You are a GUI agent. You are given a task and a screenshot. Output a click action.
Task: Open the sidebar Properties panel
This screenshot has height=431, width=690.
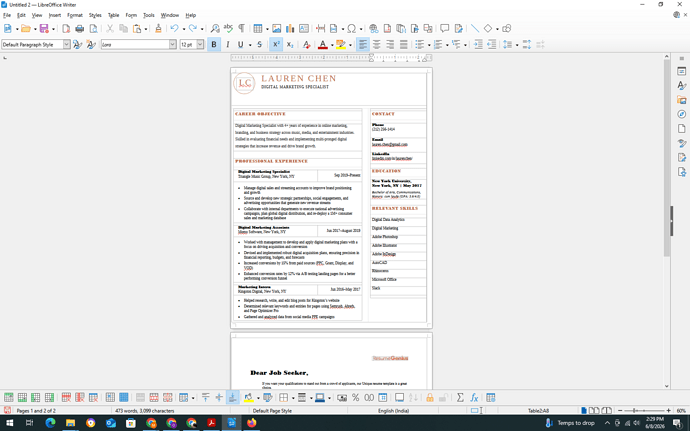[682, 71]
